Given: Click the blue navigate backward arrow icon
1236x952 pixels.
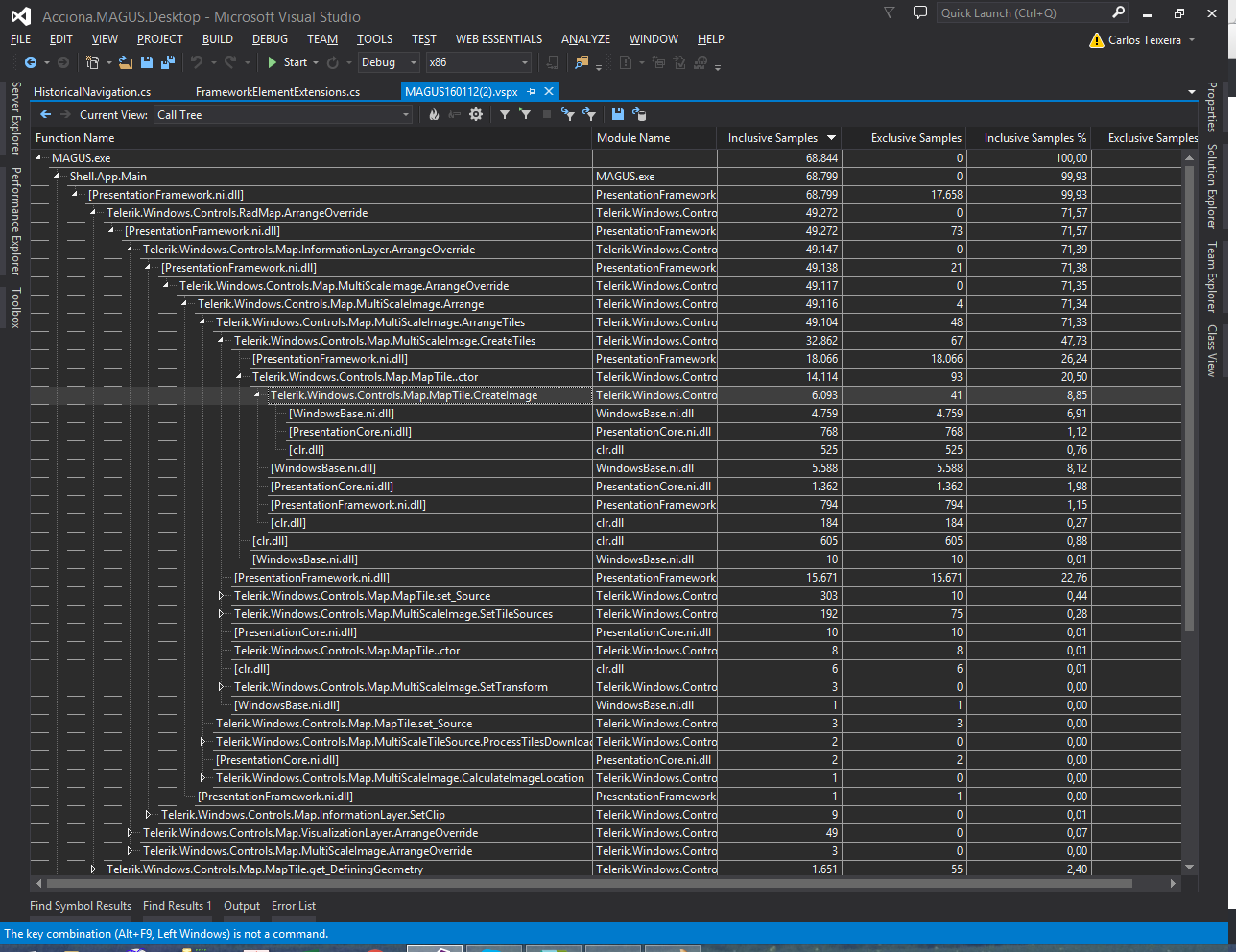Looking at the screenshot, I should click(31, 62).
